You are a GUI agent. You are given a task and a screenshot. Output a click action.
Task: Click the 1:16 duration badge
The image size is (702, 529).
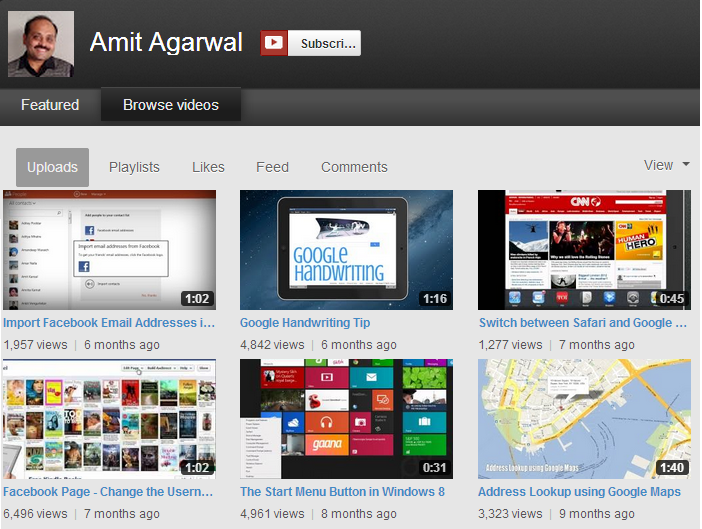click(x=435, y=299)
